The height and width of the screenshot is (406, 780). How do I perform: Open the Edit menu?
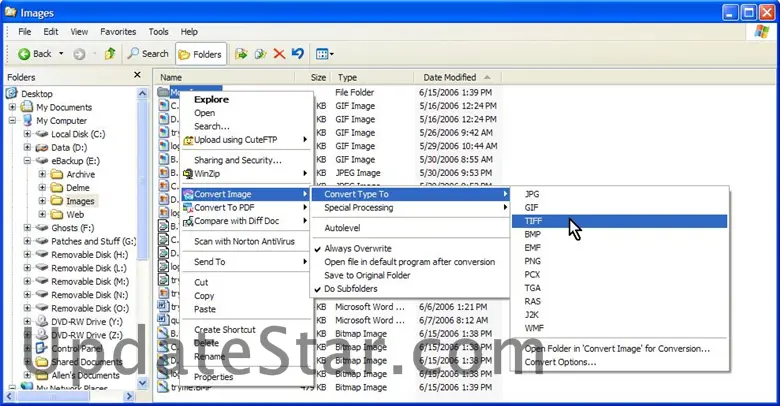pyautogui.click(x=50, y=32)
